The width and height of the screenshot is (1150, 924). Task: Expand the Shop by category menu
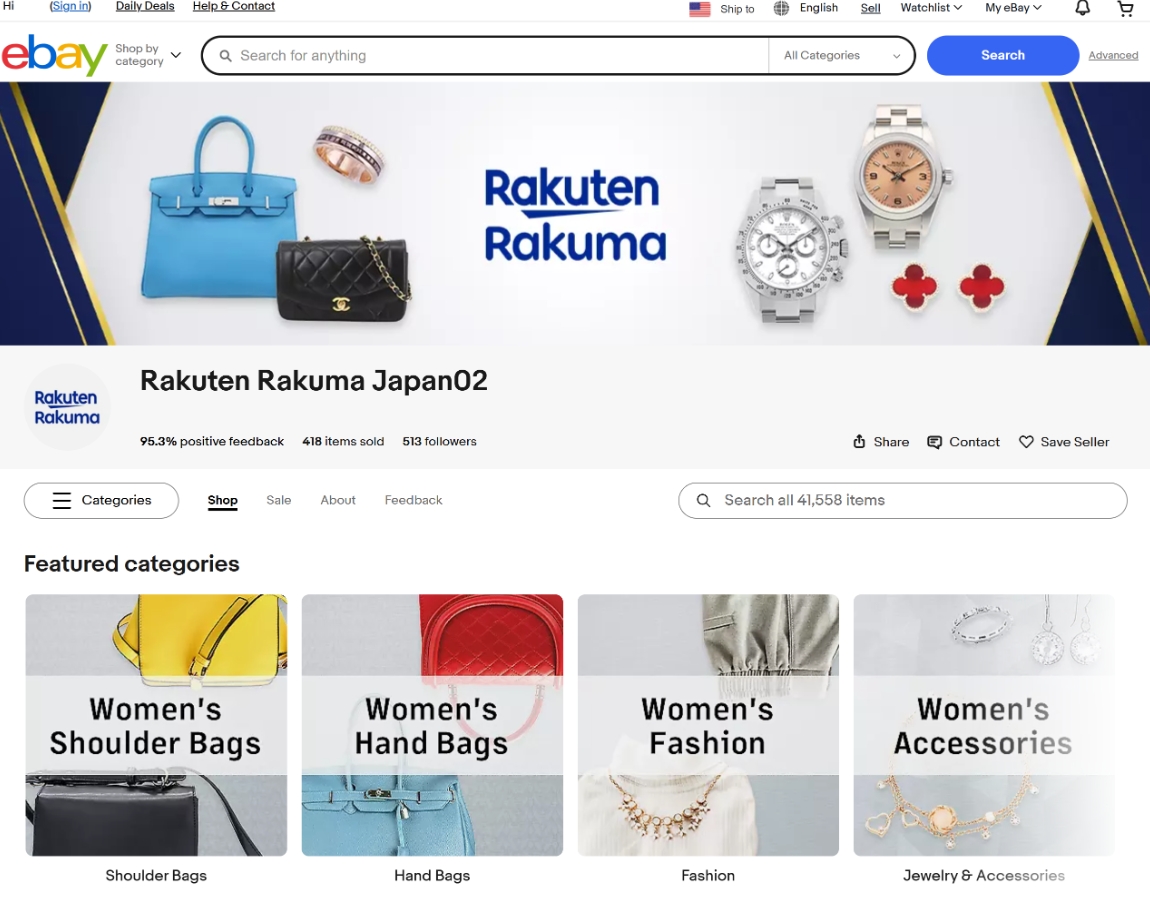coord(147,55)
